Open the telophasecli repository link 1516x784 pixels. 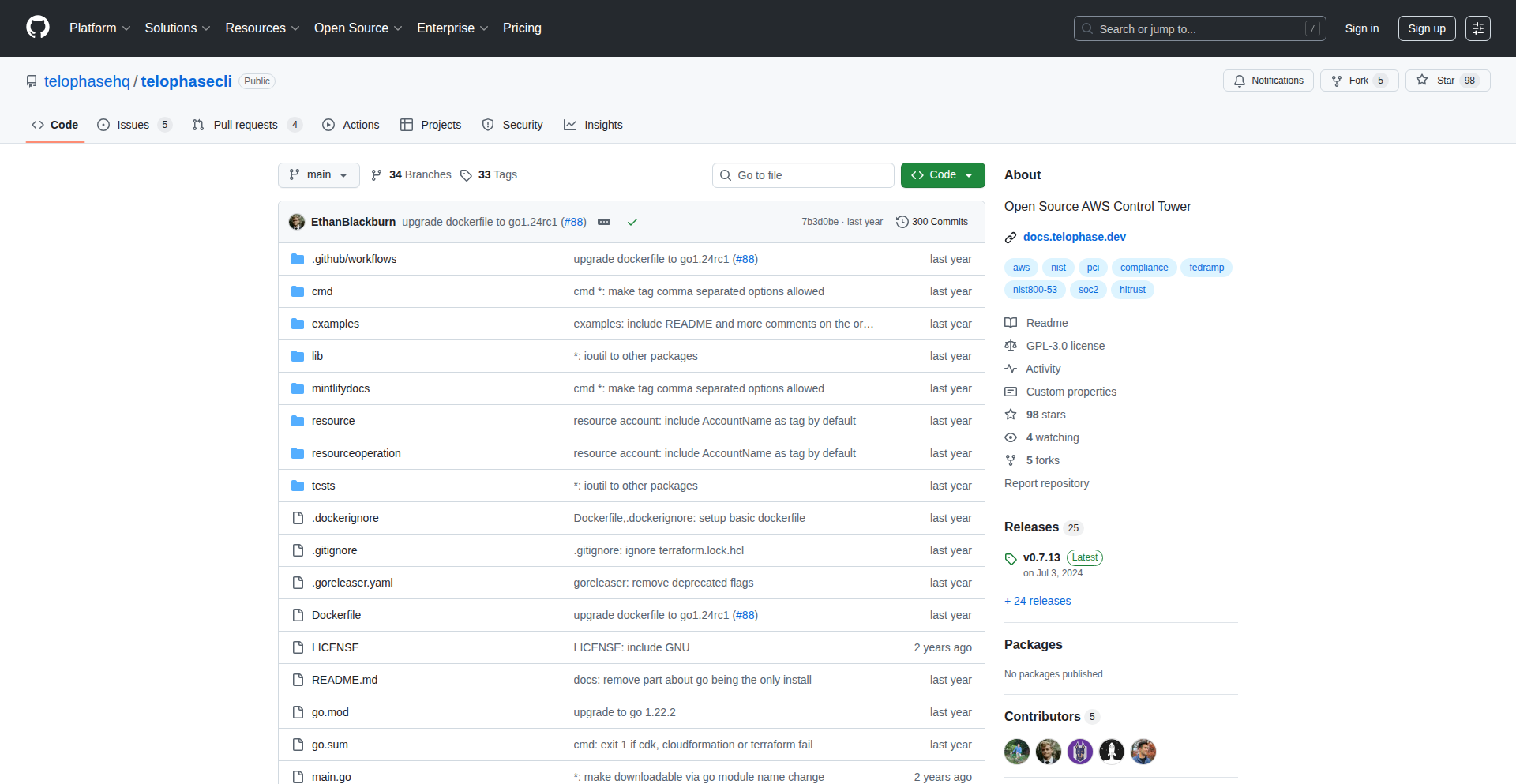186,81
